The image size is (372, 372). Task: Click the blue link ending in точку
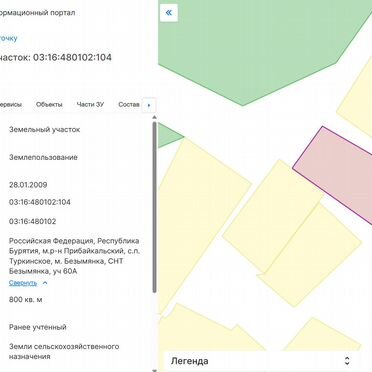pyautogui.click(x=8, y=38)
